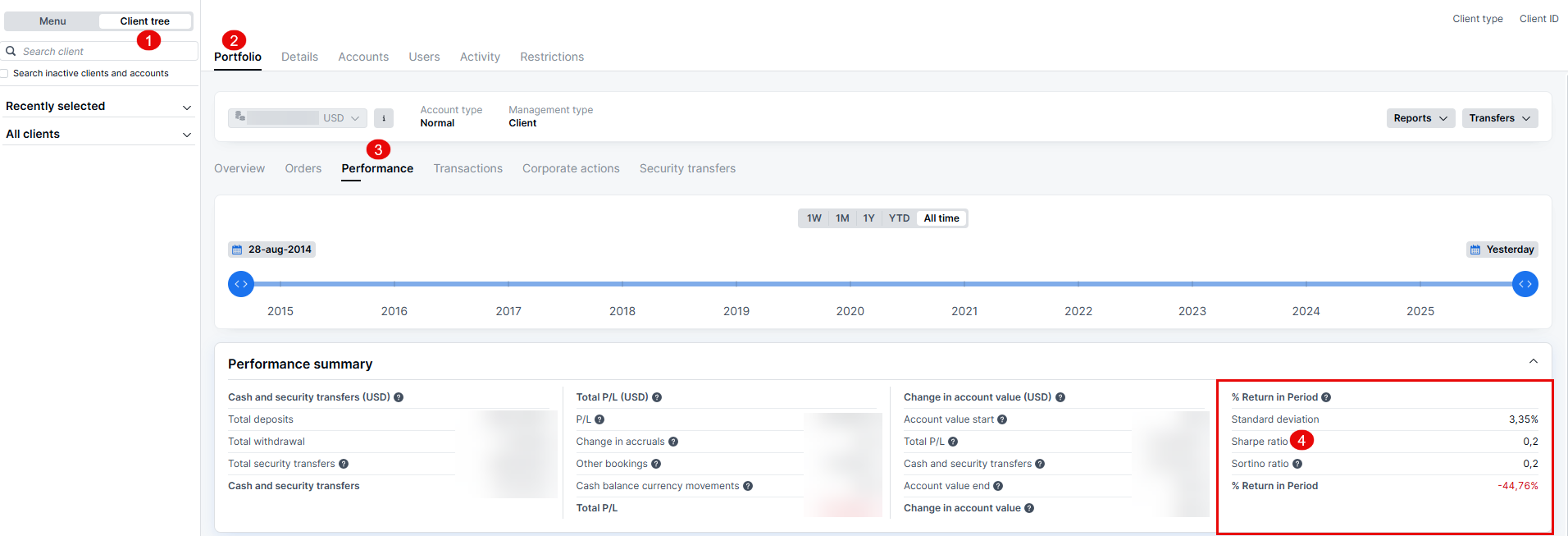Click the Yesterday end date calendar

coord(1502,250)
